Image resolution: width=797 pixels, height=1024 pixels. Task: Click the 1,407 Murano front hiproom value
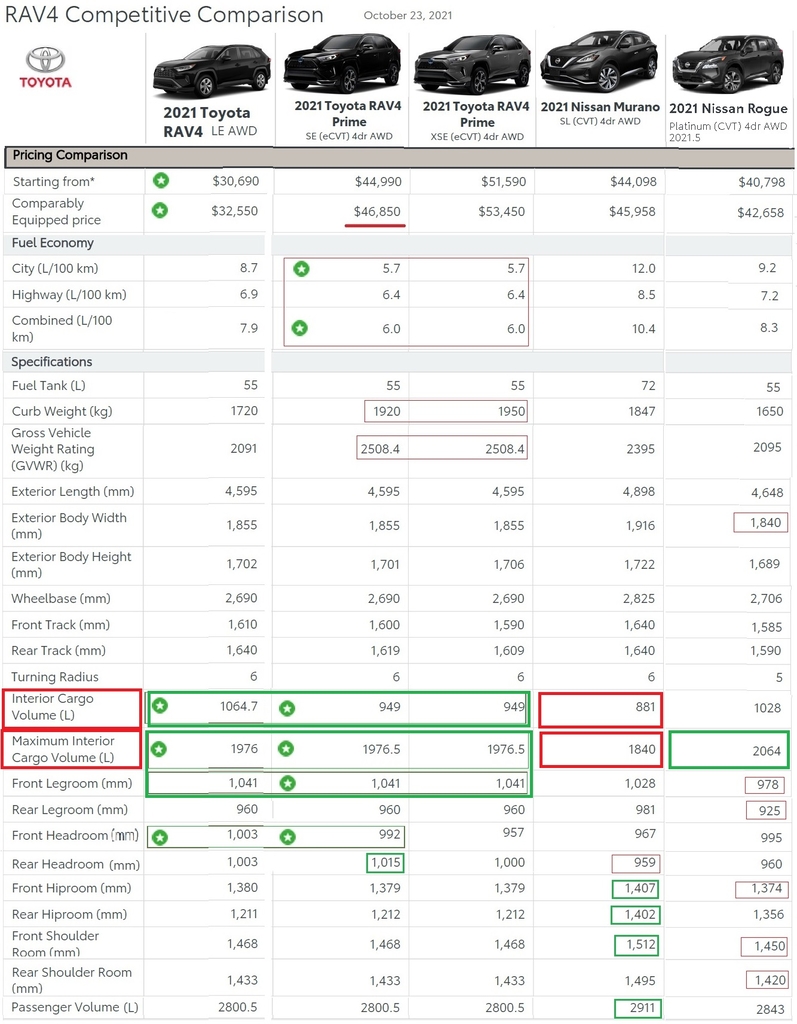point(640,888)
